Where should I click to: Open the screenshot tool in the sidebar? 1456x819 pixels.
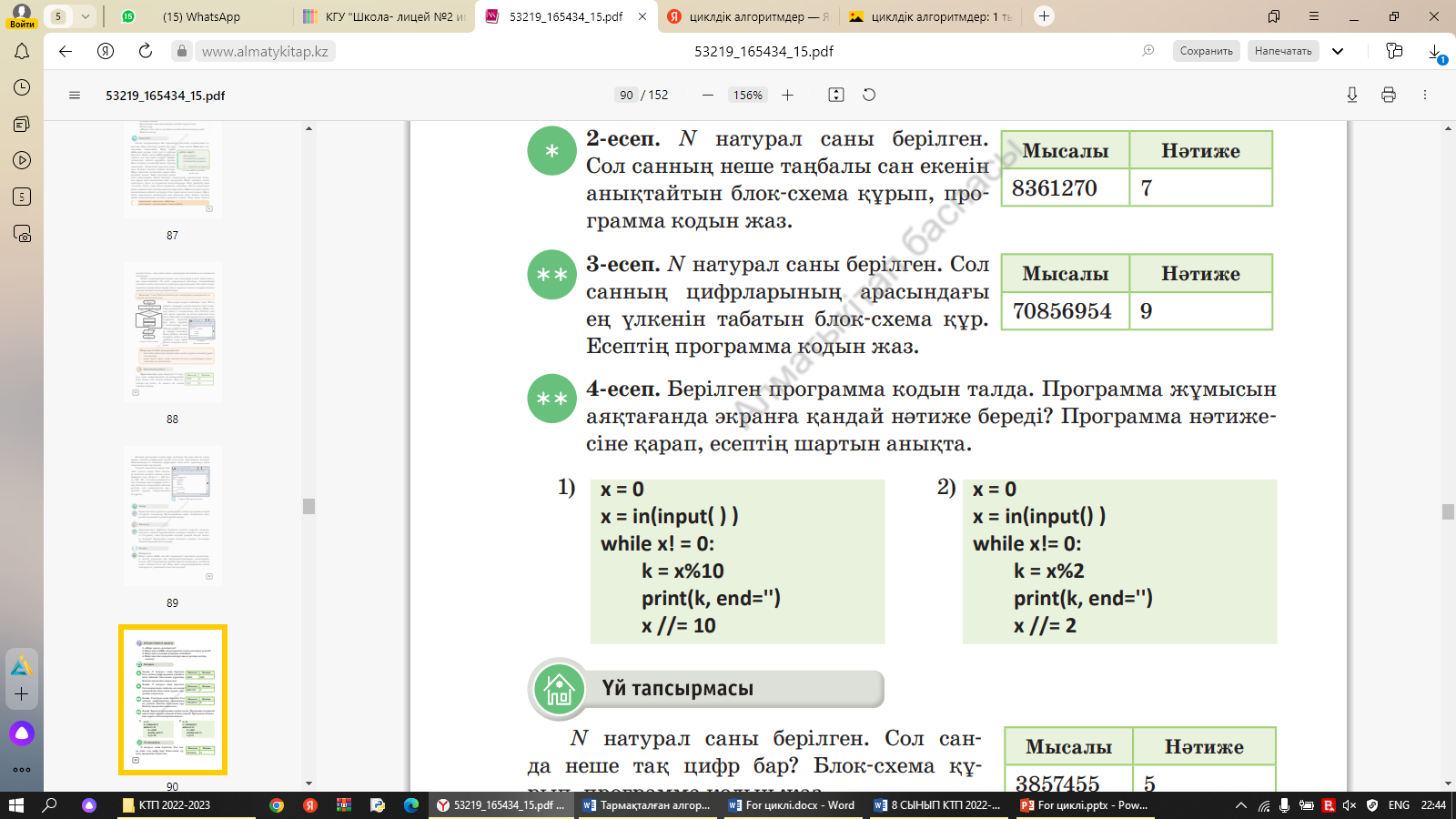tap(22, 233)
